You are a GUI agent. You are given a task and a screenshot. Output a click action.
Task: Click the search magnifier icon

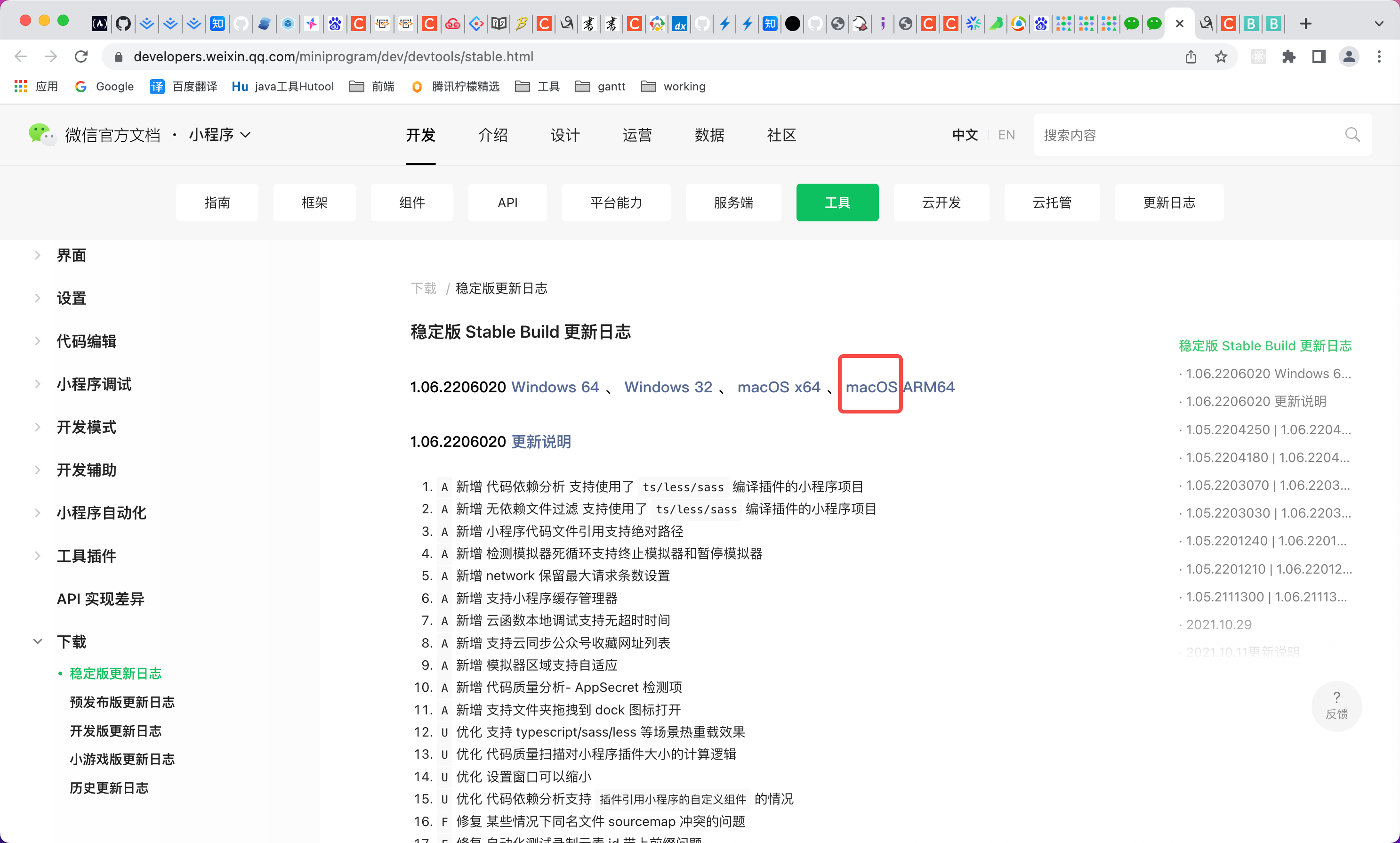[1352, 135]
